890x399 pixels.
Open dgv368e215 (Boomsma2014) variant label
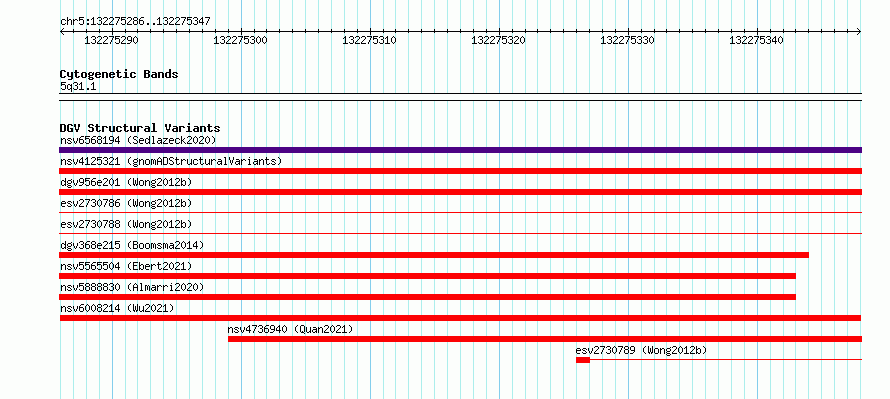point(132,245)
